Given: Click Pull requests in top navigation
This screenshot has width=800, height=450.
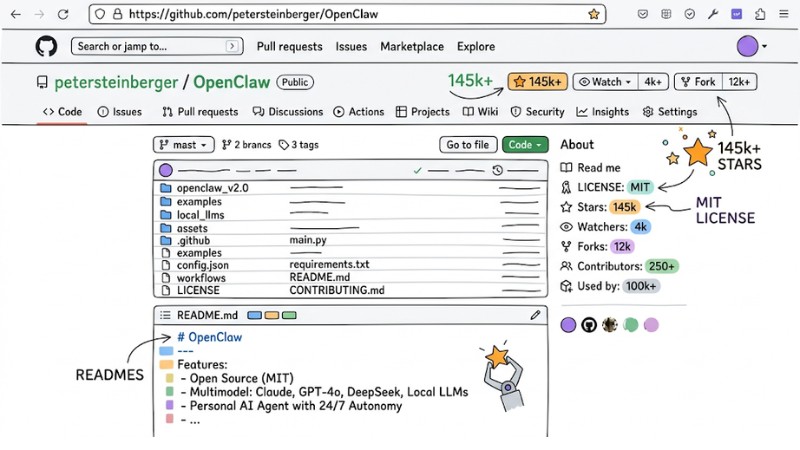Looking at the screenshot, I should [289, 46].
